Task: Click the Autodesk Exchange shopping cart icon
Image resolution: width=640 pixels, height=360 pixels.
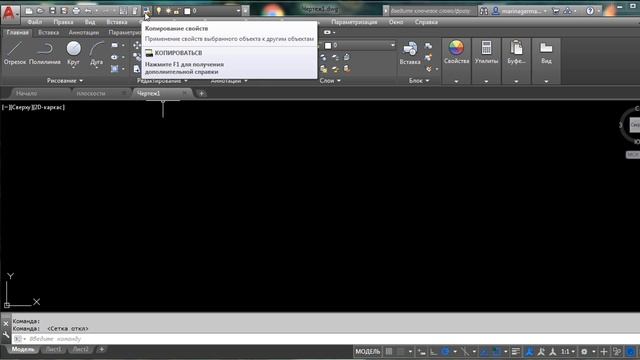Action: 556,11
